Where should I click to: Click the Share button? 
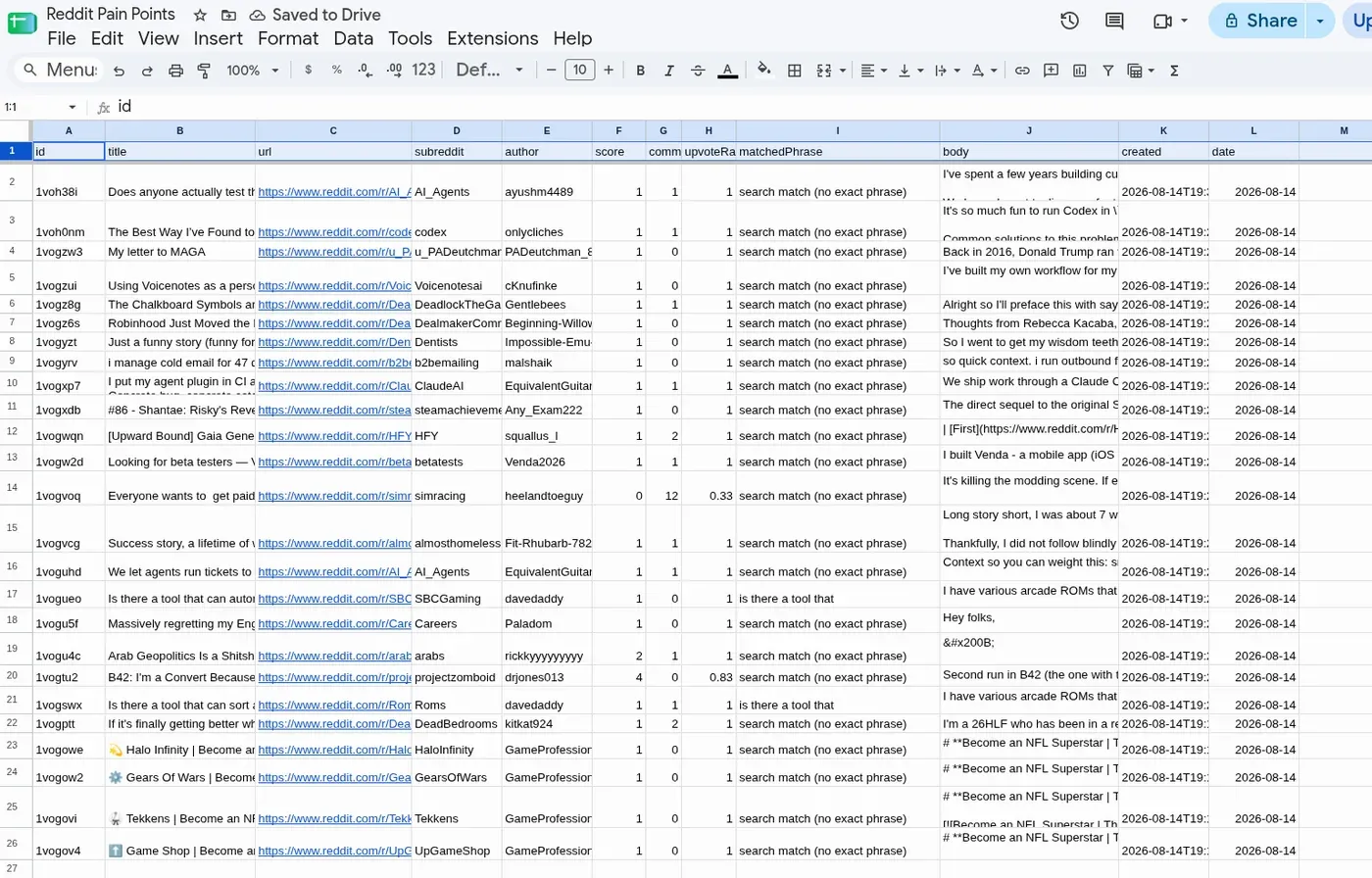pyautogui.click(x=1259, y=21)
